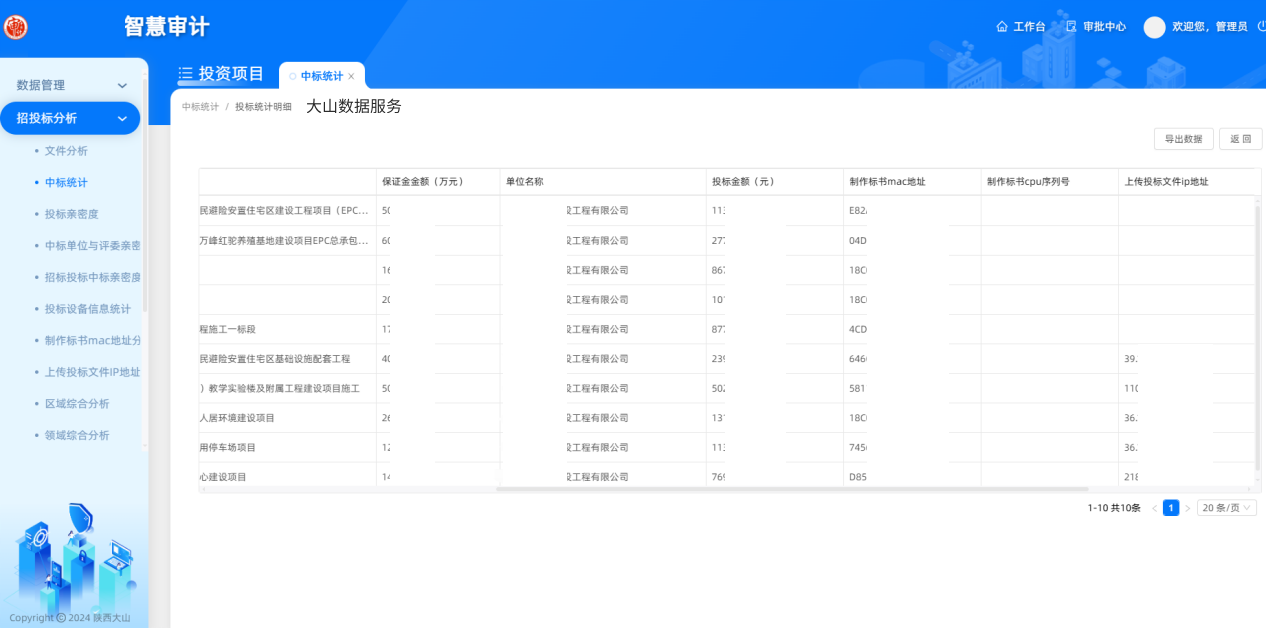Click row 民避险安置住宅区基础设施配套工程
This screenshot has height=628, width=1266.
pos(727,359)
